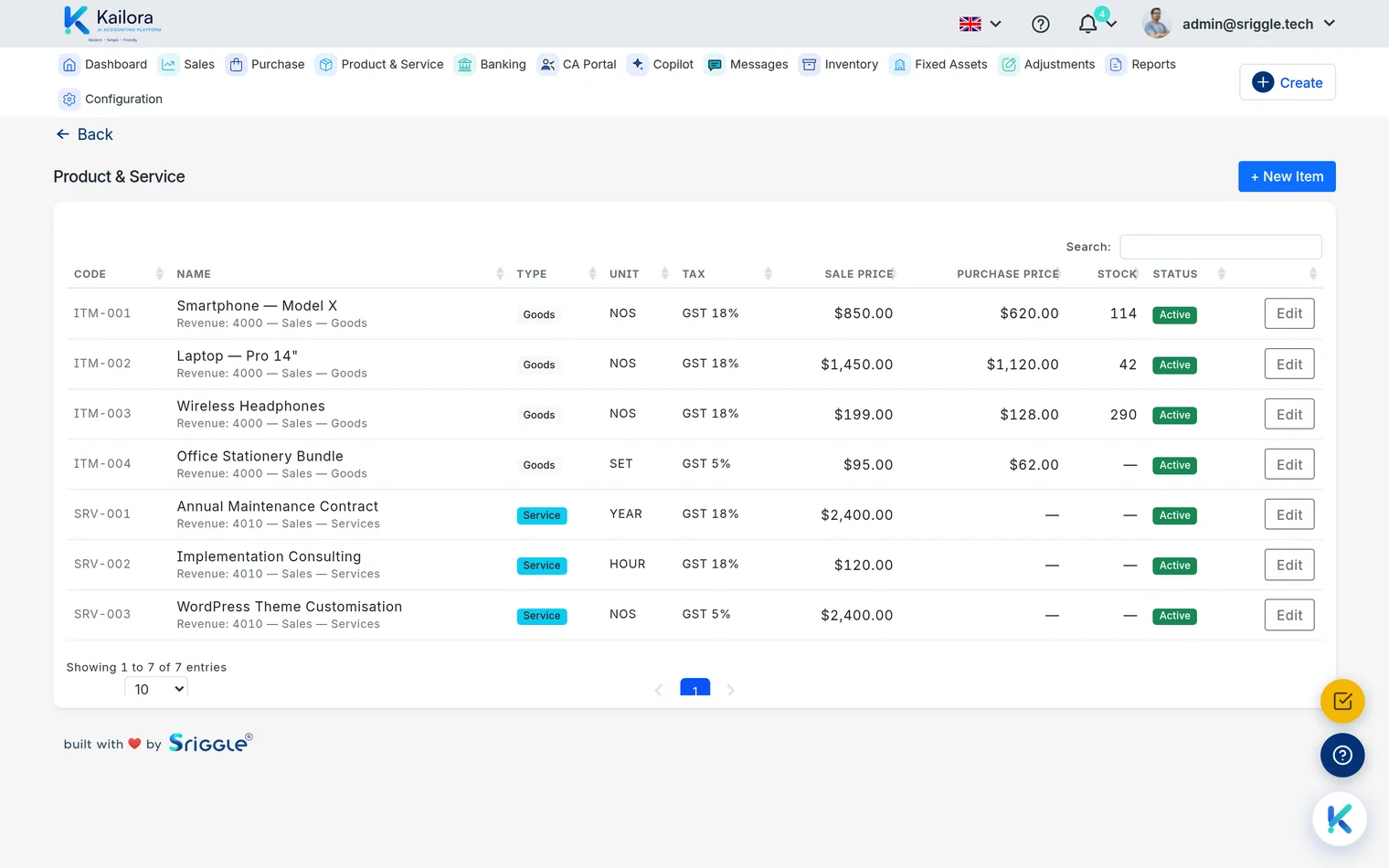Edit the Office Stationery Bundle item

pos(1289,464)
